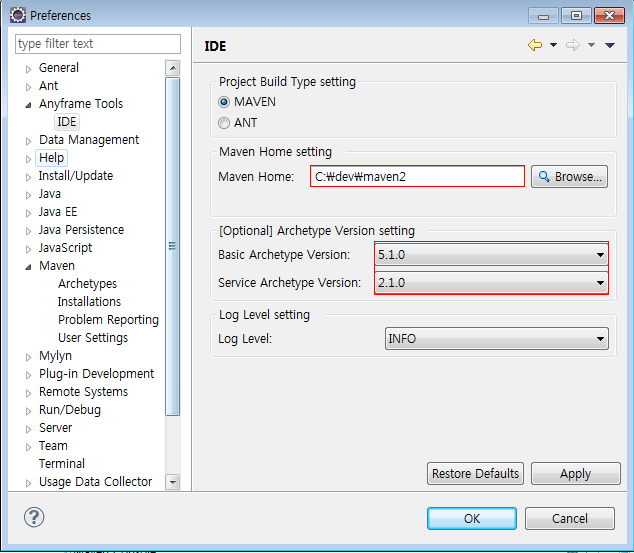Click the Restore Defaults button

click(475, 474)
